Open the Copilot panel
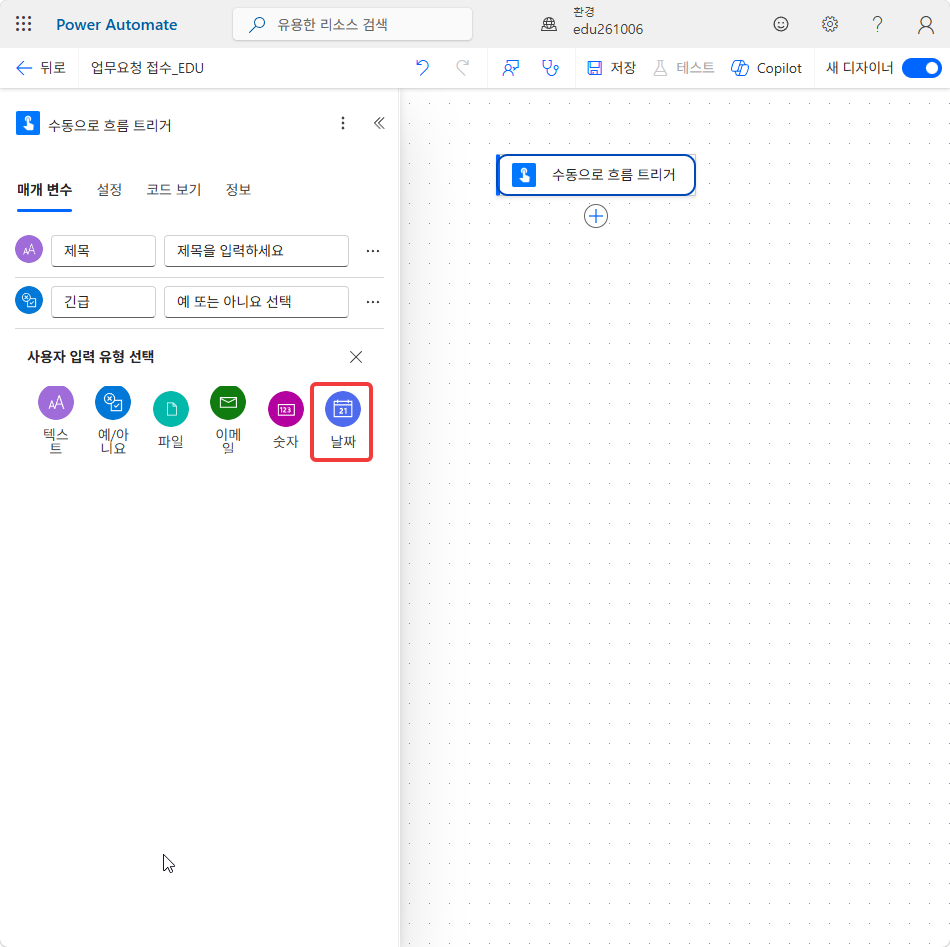 tap(766, 68)
